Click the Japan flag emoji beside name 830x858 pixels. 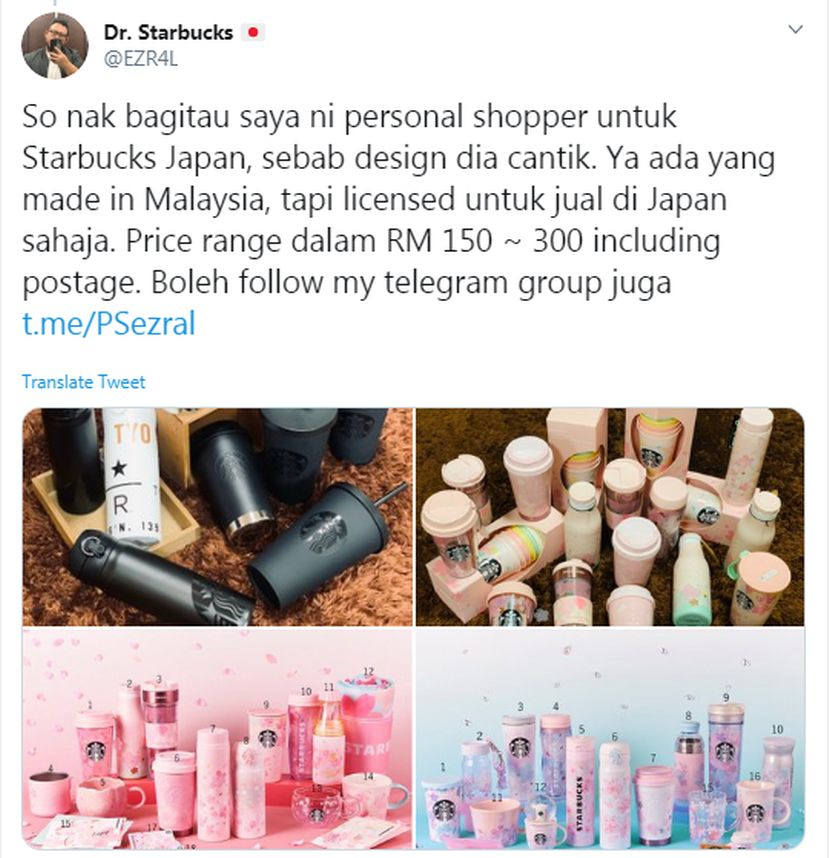click(x=253, y=33)
